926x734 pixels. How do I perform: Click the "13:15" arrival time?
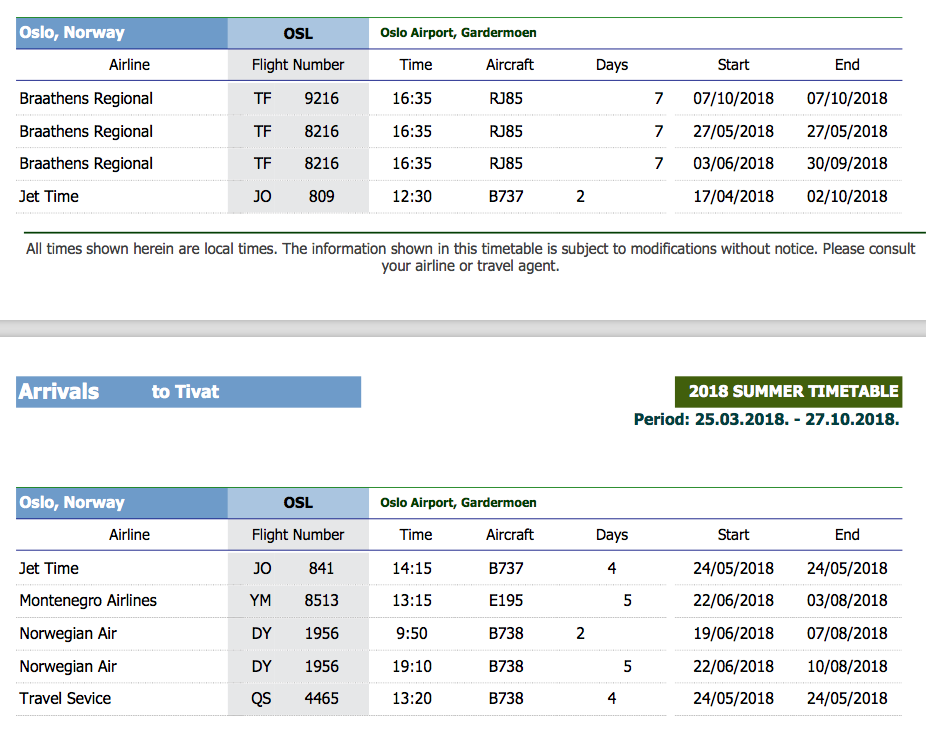click(412, 601)
